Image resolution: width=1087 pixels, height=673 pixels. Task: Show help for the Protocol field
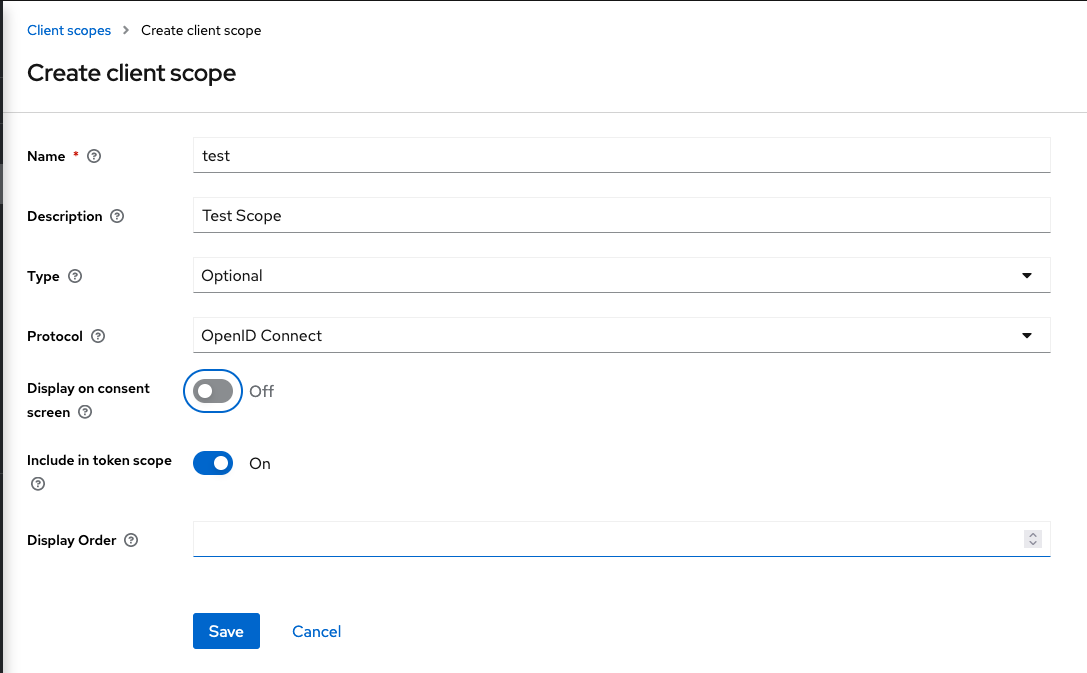(x=98, y=336)
